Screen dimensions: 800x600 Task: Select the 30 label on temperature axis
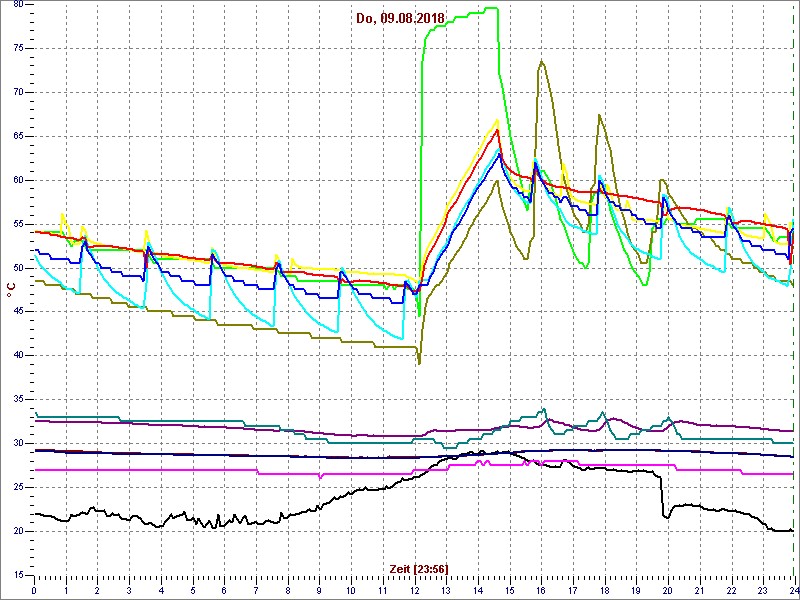point(18,443)
